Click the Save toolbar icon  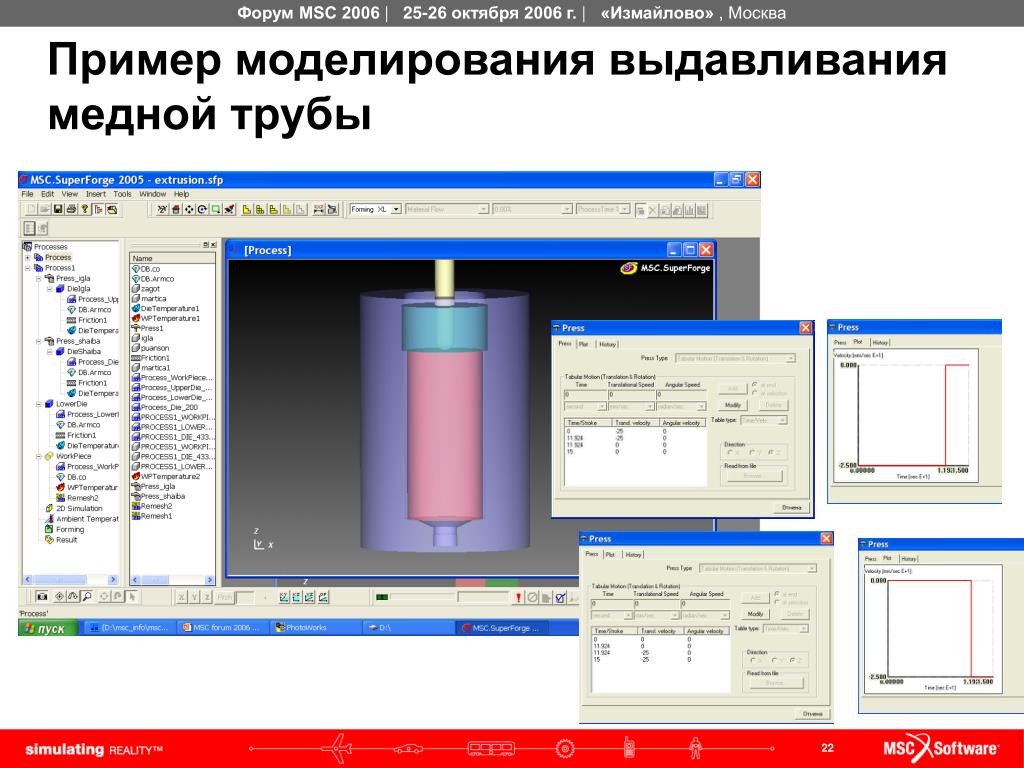tap(57, 210)
